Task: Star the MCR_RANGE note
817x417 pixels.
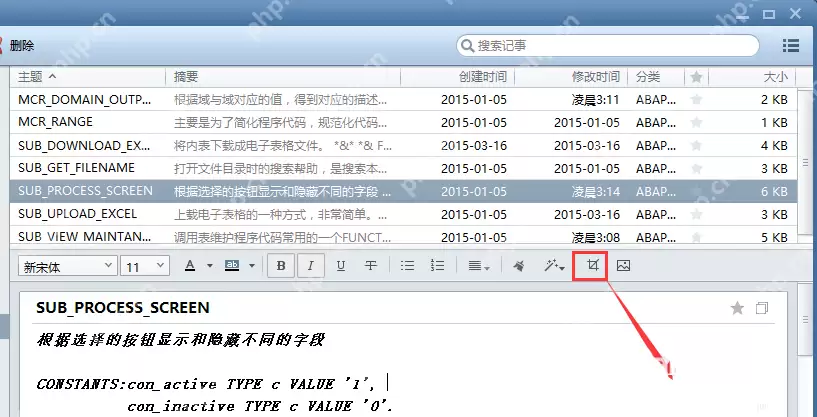Action: pos(696,122)
